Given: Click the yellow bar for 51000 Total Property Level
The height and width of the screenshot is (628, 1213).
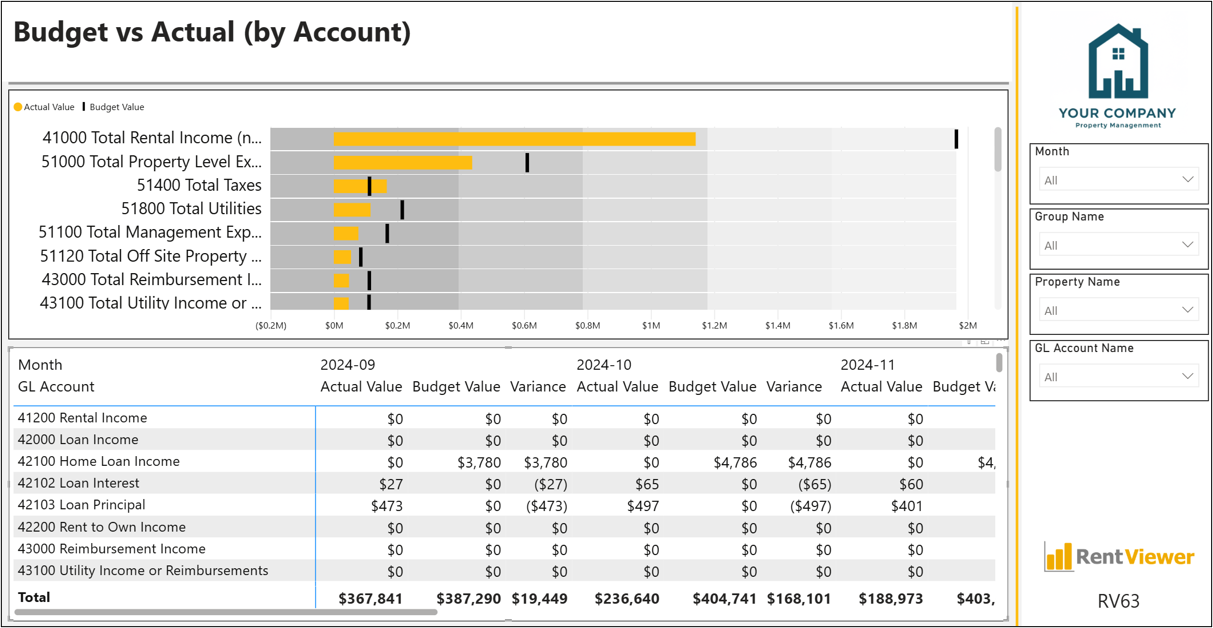Looking at the screenshot, I should click(x=403, y=162).
